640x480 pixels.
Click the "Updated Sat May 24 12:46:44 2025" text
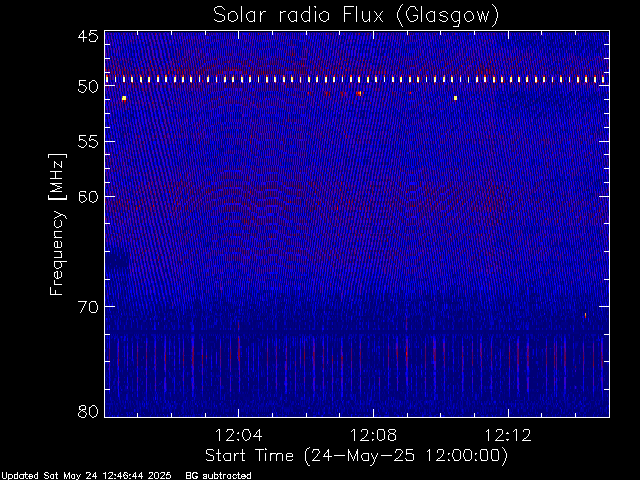(x=86, y=476)
